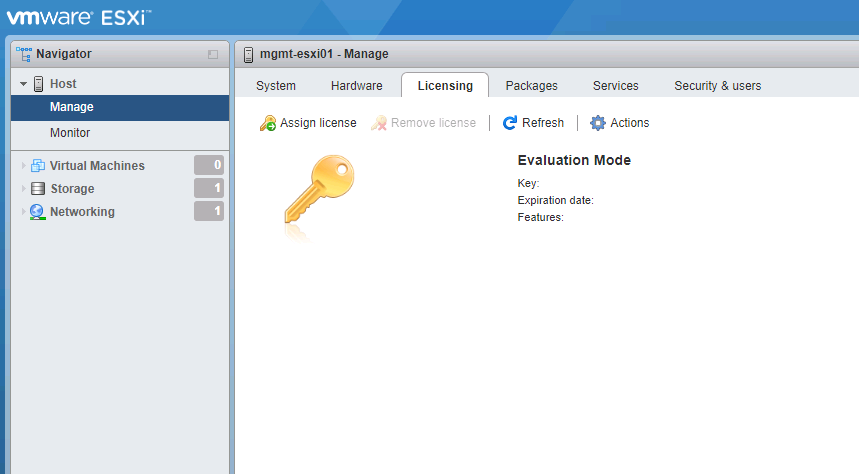Expand the Storage tree node
This screenshot has width=859, height=474.
[x=23, y=189]
